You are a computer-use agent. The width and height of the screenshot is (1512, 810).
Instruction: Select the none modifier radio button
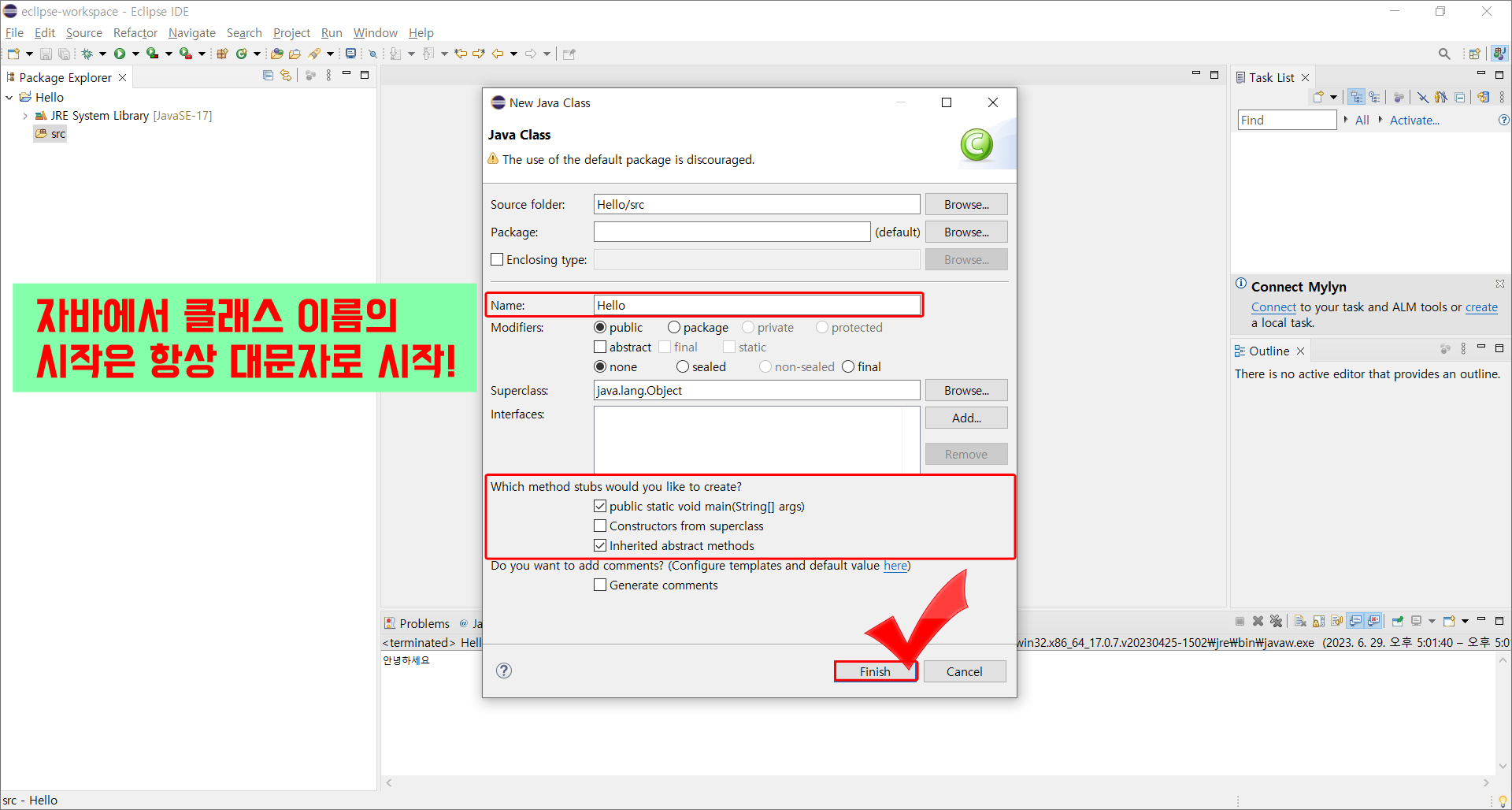click(x=600, y=366)
